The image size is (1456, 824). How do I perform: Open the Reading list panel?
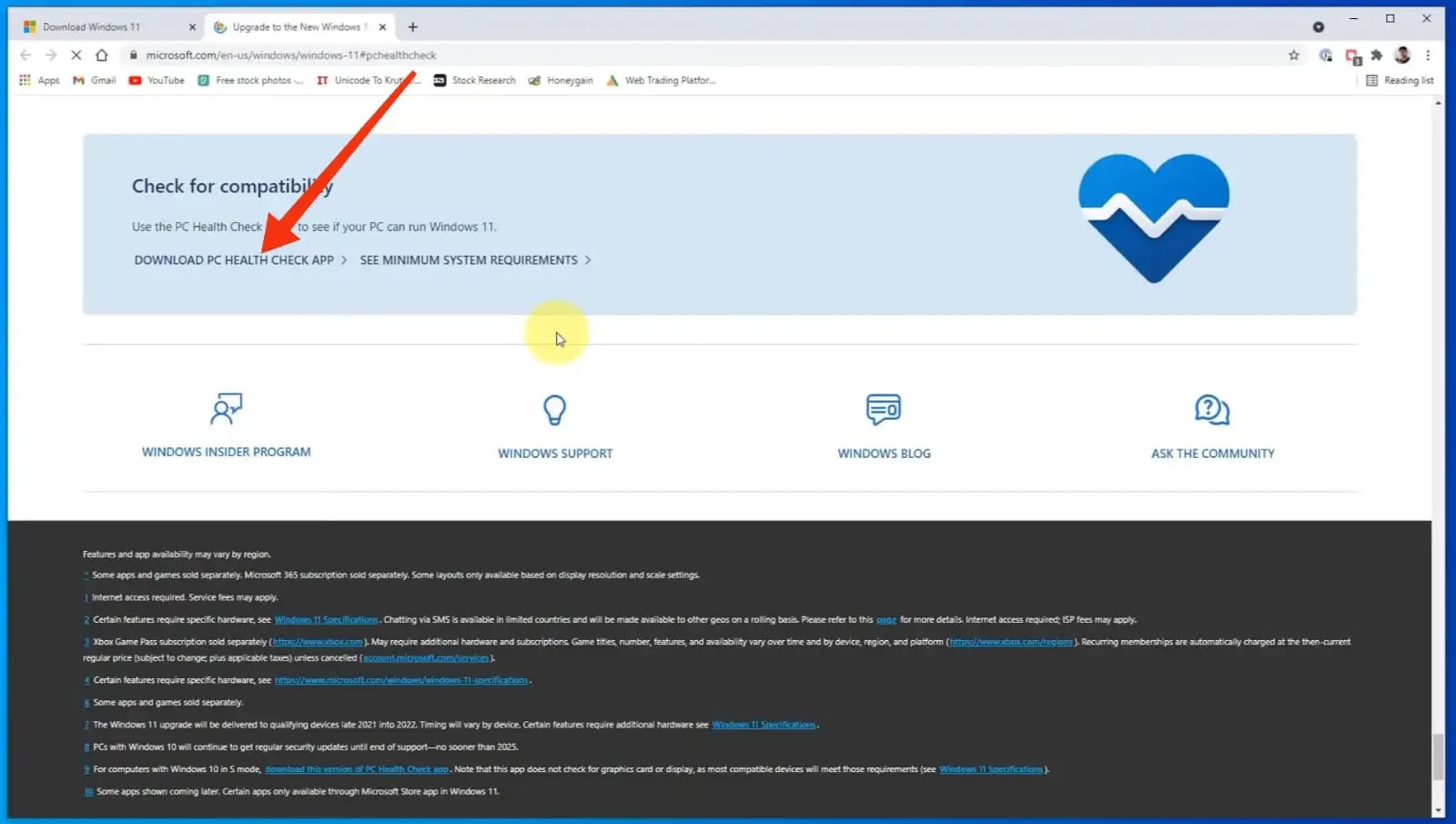pos(1400,80)
